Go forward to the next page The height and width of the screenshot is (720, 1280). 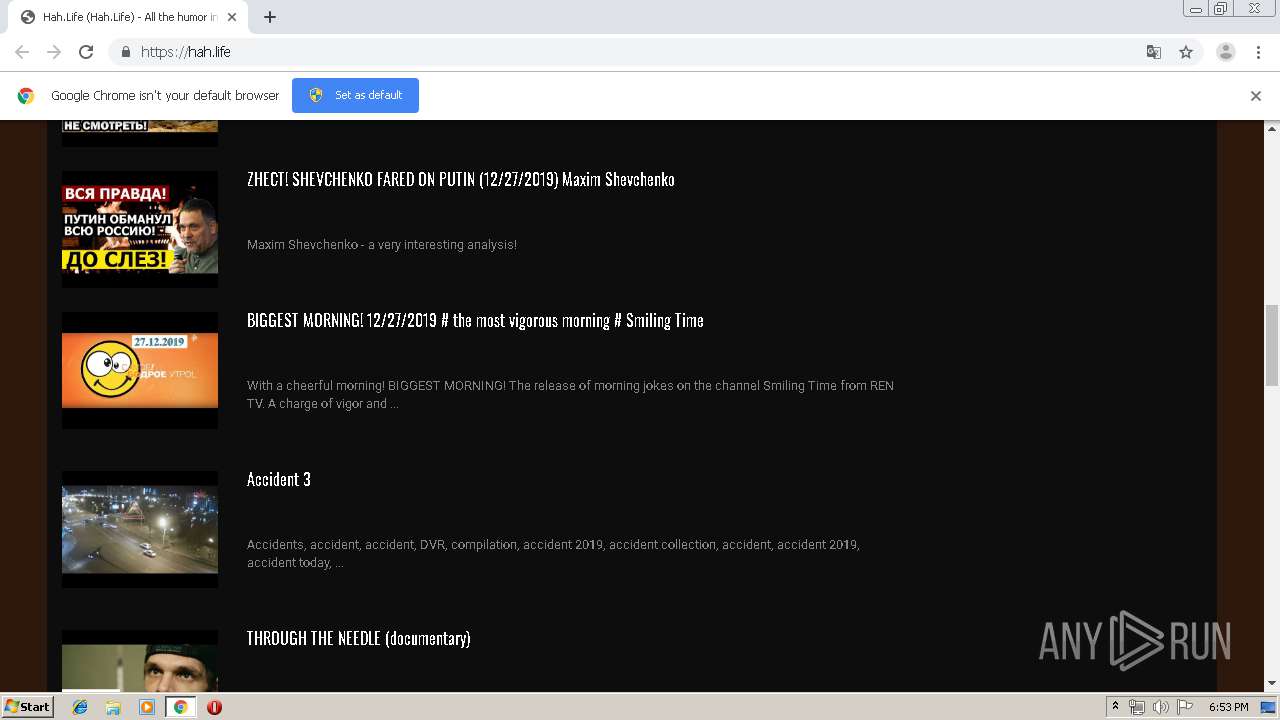point(54,52)
